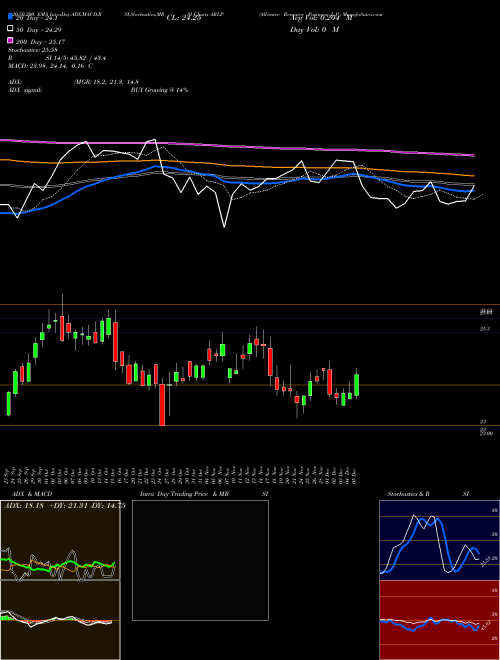The image size is (500, 660).
Task: Click the empty Intra Day Trading Price chart box
Action: (200, 560)
